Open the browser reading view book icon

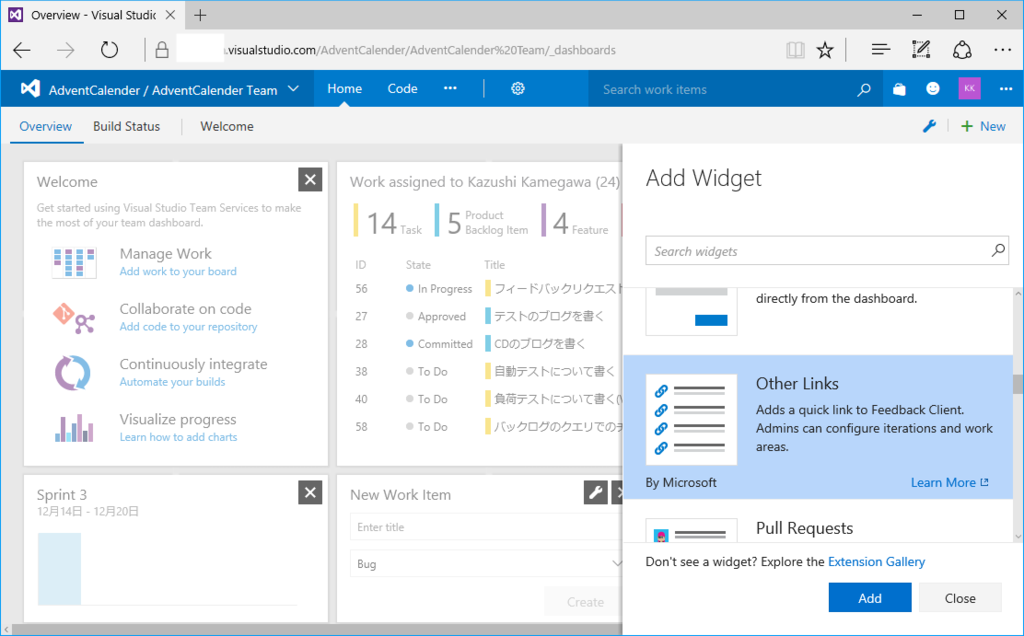click(795, 50)
